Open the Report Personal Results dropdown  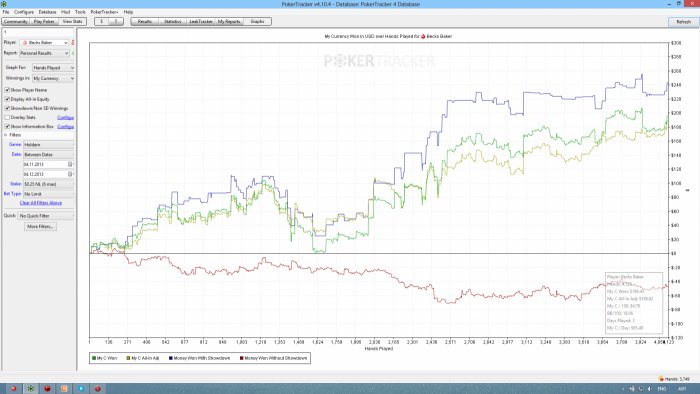(44, 53)
